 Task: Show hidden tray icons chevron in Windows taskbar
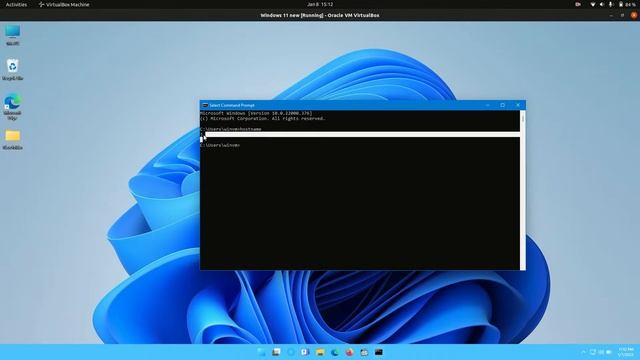pos(583,352)
